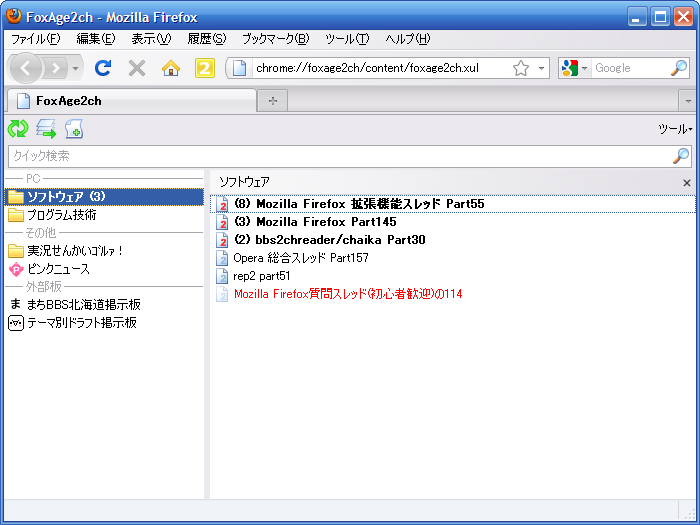Open the 表示(V) menu

151,39
